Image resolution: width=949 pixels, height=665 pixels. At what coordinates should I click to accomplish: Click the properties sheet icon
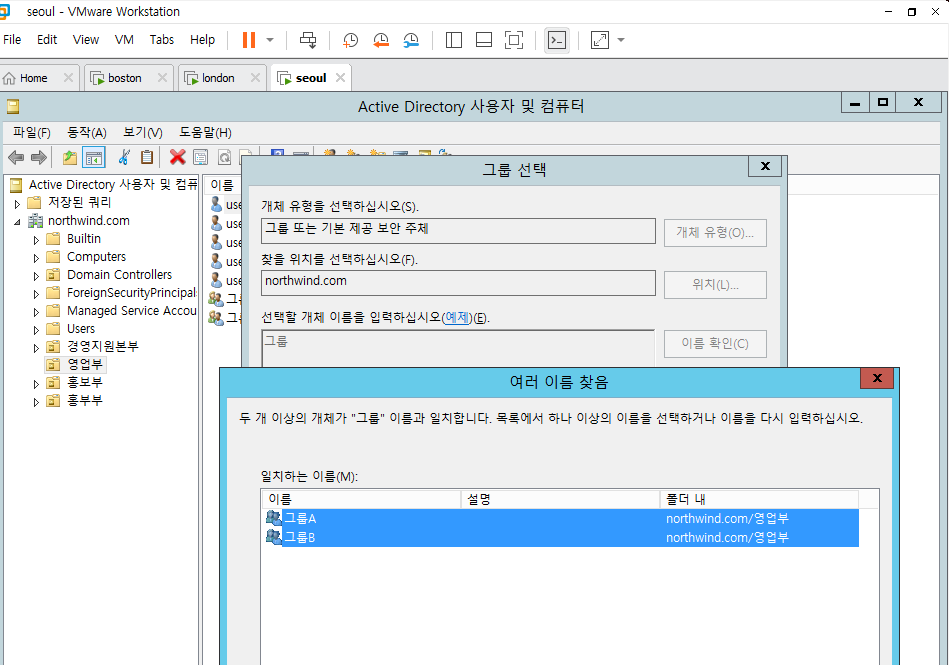pyautogui.click(x=200, y=158)
